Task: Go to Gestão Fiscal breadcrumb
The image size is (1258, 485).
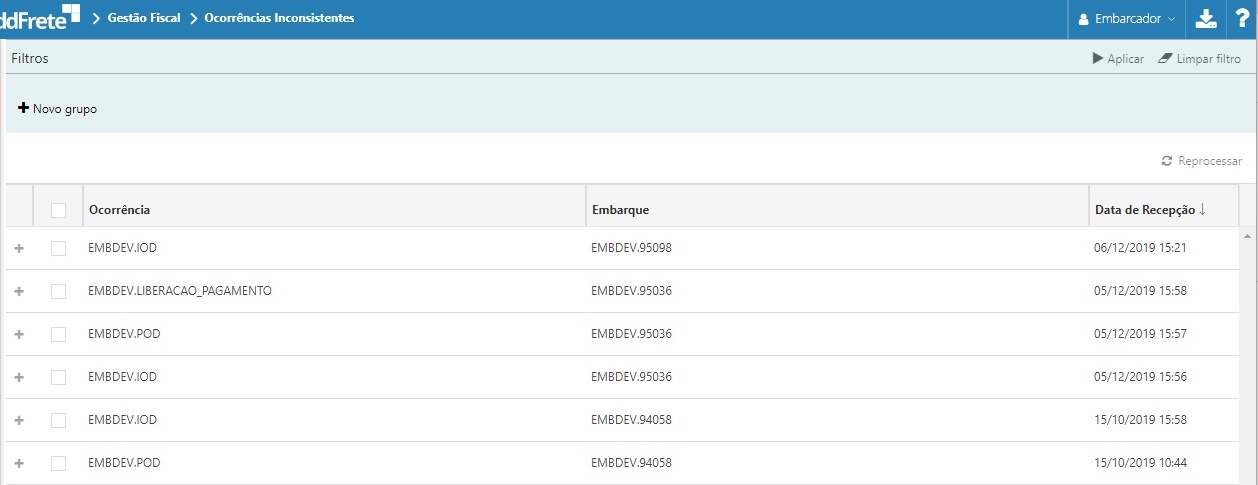Action: (143, 18)
